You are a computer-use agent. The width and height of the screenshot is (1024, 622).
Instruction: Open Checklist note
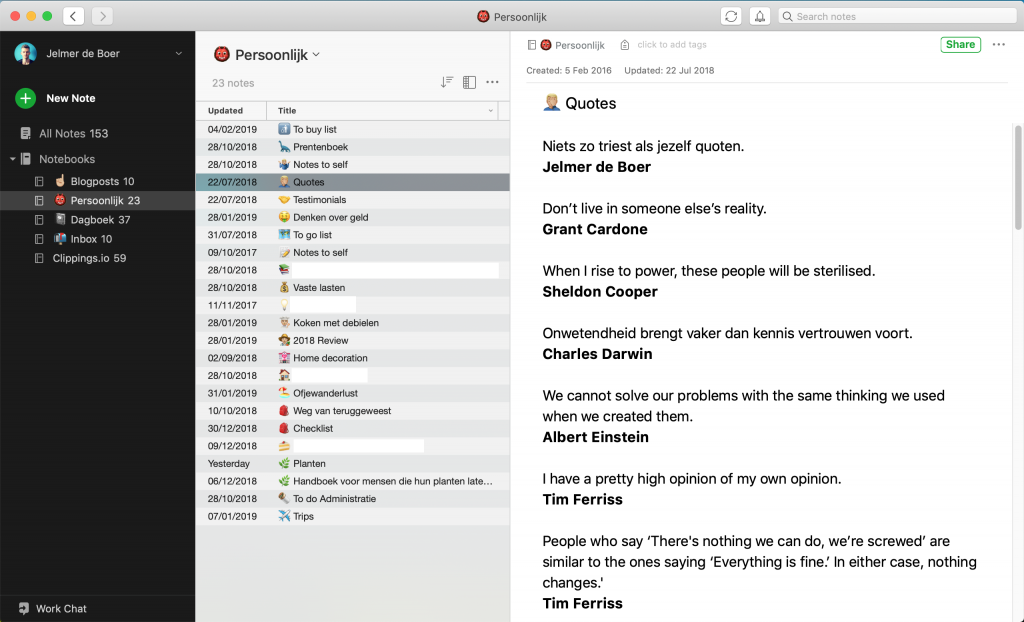point(353,429)
